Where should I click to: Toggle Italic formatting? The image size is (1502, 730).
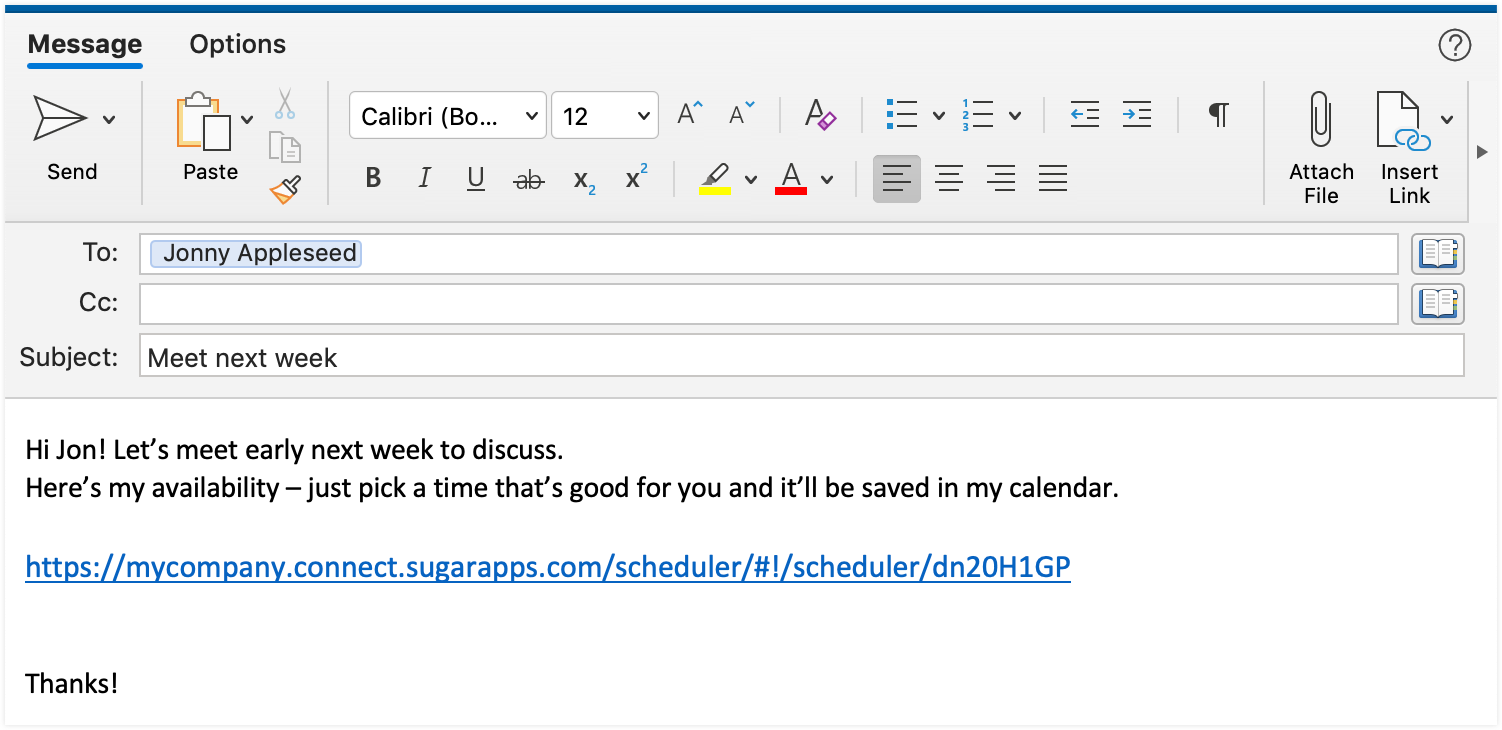[425, 179]
